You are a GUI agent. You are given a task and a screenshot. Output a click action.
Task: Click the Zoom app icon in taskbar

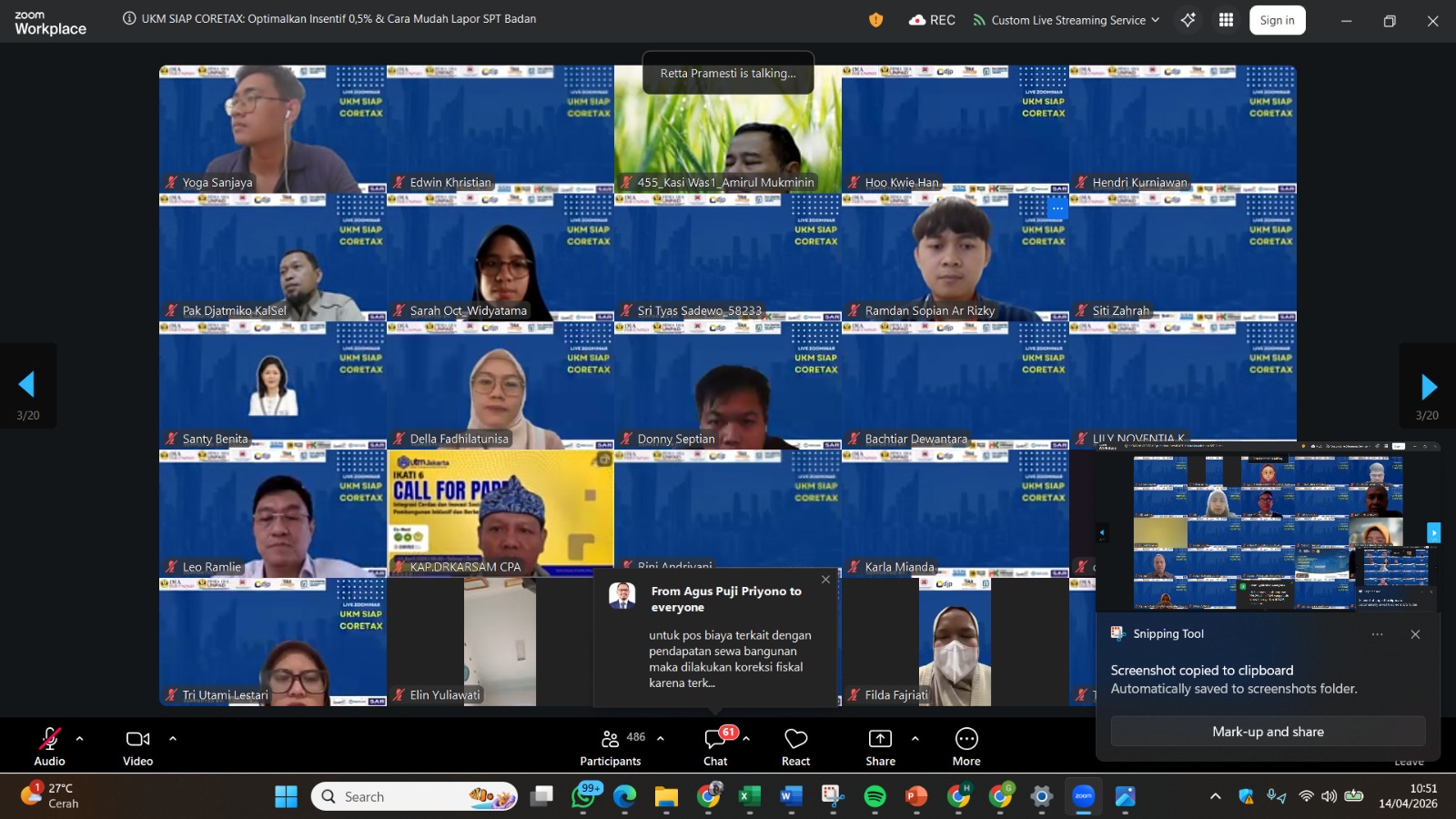pos(1083,797)
